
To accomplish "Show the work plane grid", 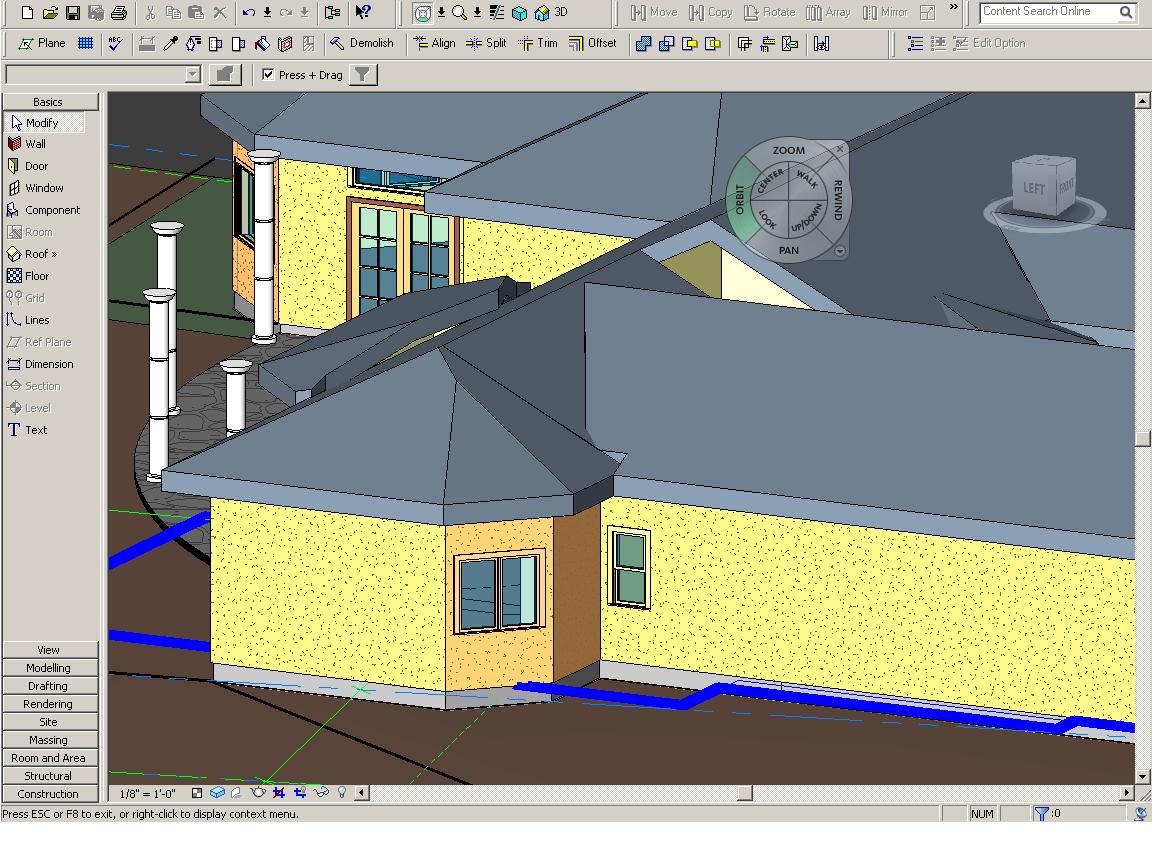I will [x=85, y=43].
